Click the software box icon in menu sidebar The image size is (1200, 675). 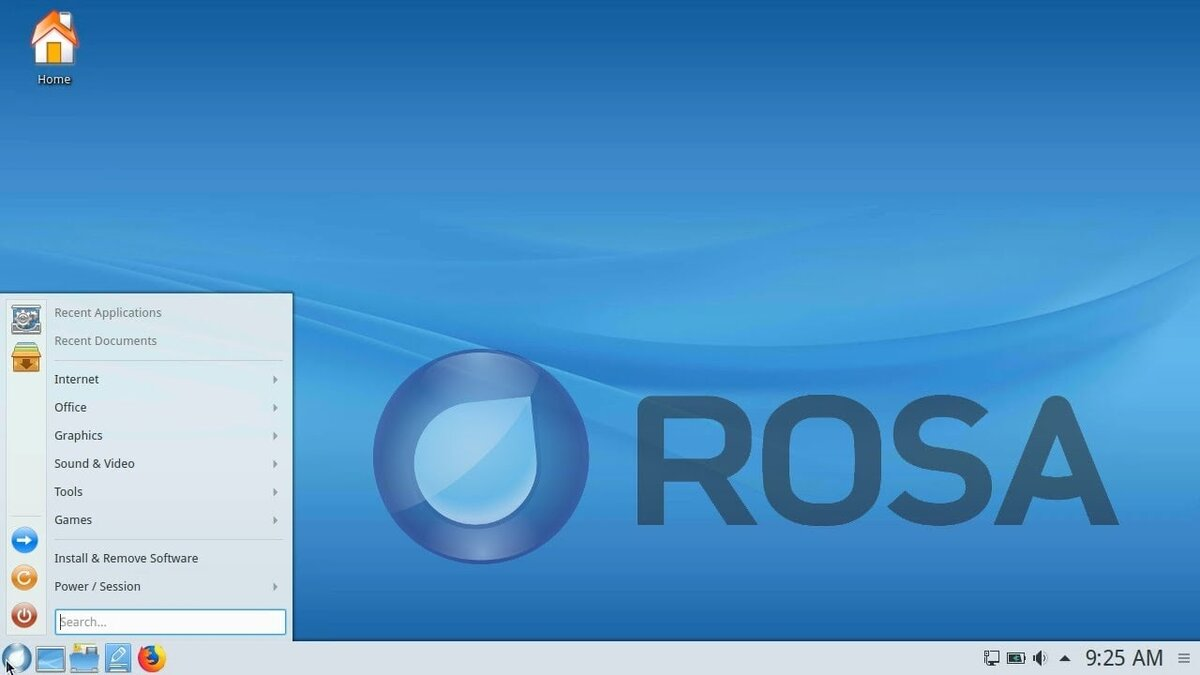coord(26,356)
